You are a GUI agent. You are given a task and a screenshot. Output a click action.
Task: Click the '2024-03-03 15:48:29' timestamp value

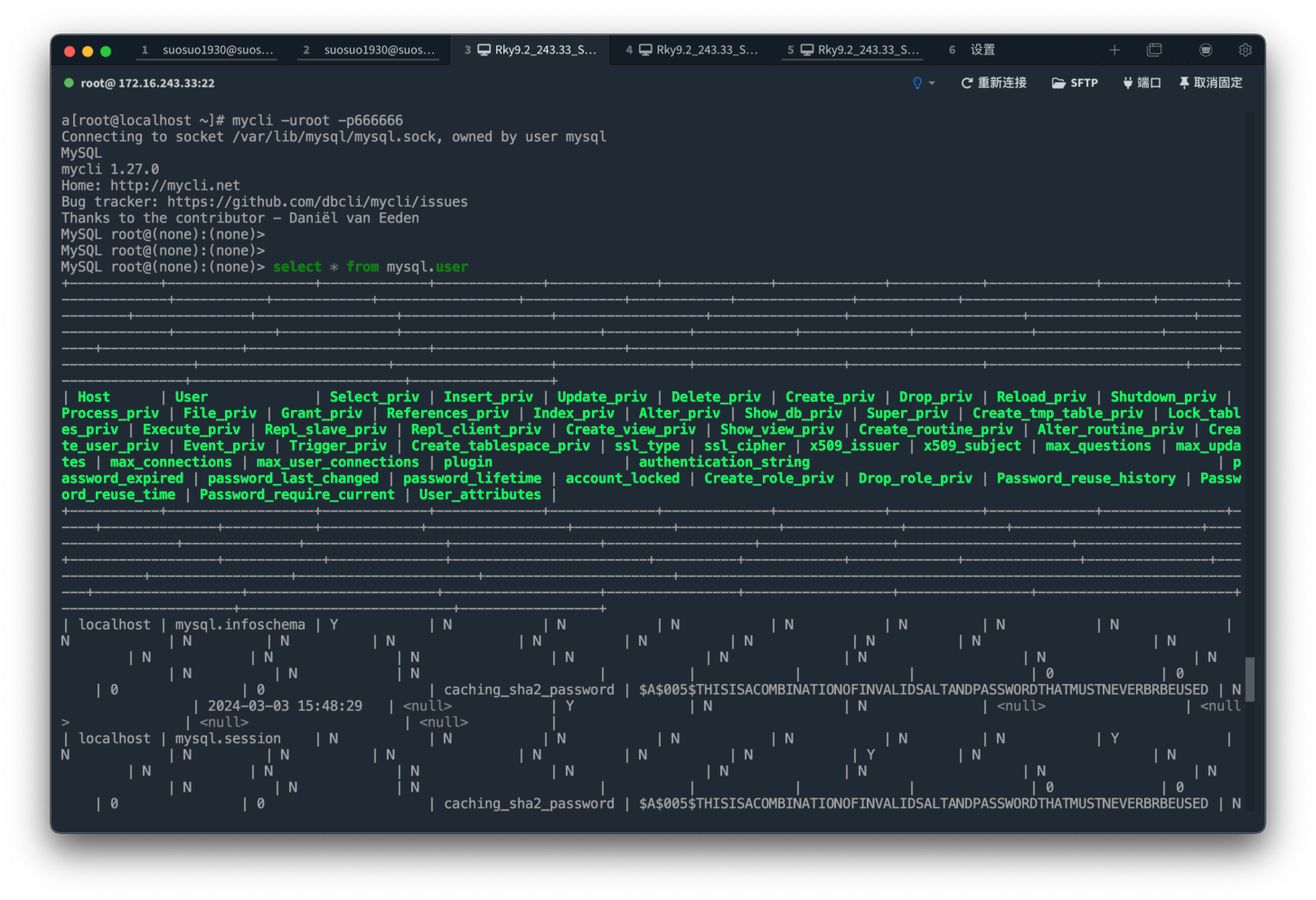[285, 706]
